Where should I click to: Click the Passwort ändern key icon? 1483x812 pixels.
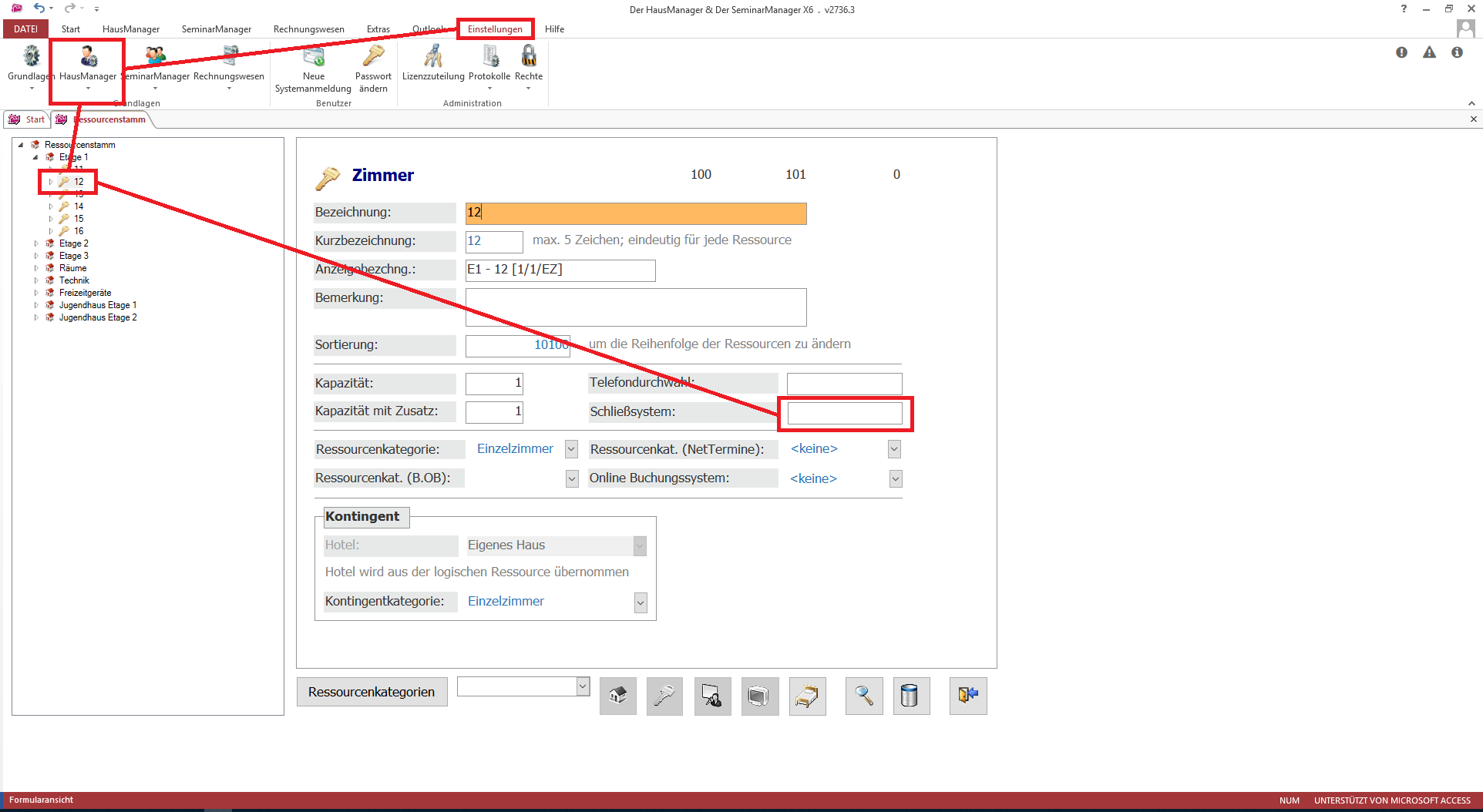click(x=373, y=57)
